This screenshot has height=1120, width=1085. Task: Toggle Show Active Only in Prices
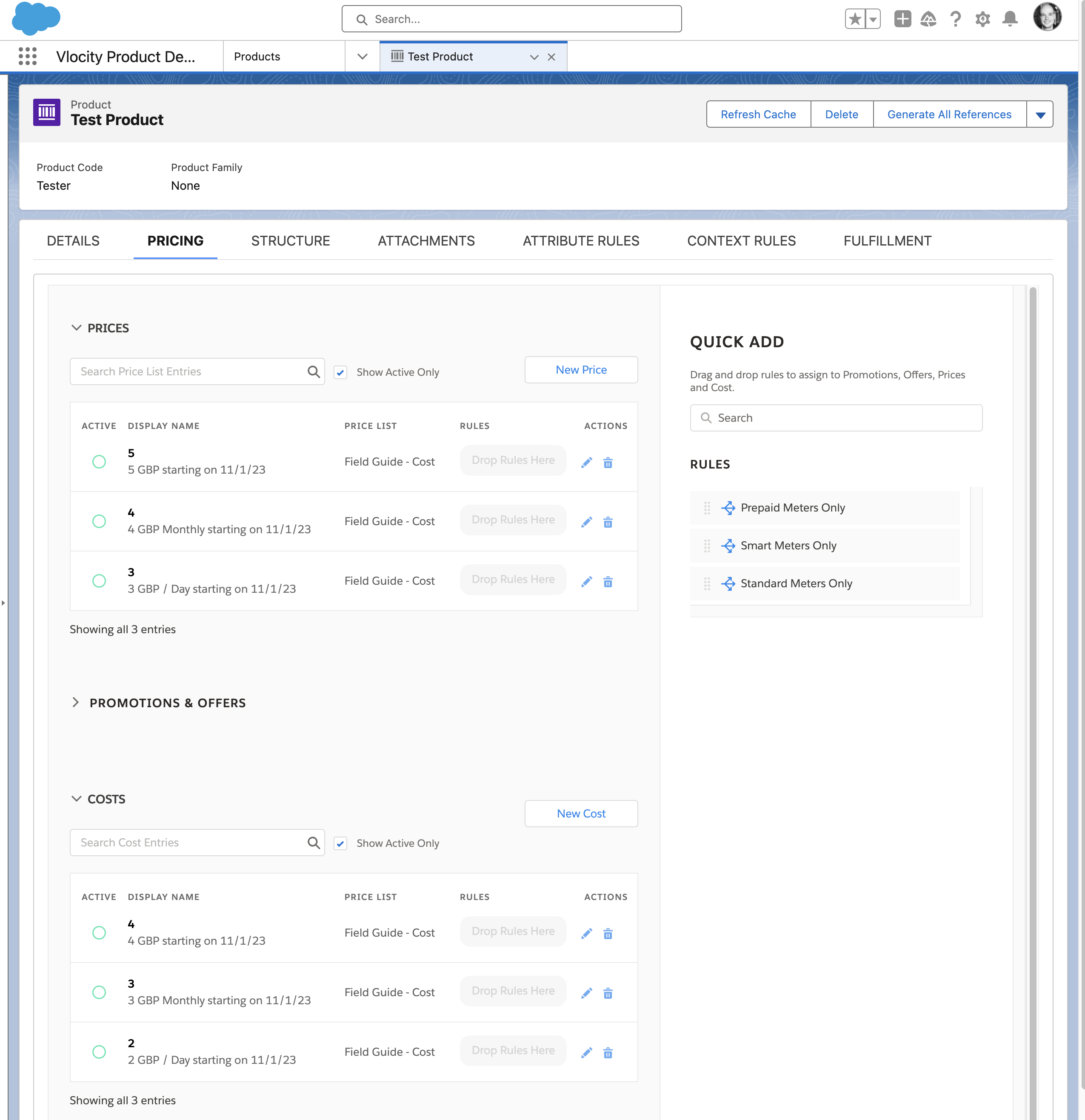[340, 372]
